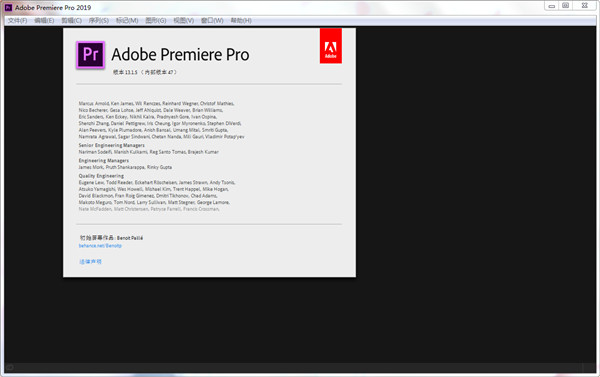Click the 'Adobe Premiere Pro' heading text
Image resolution: width=600 pixels, height=377 pixels.
pos(180,55)
